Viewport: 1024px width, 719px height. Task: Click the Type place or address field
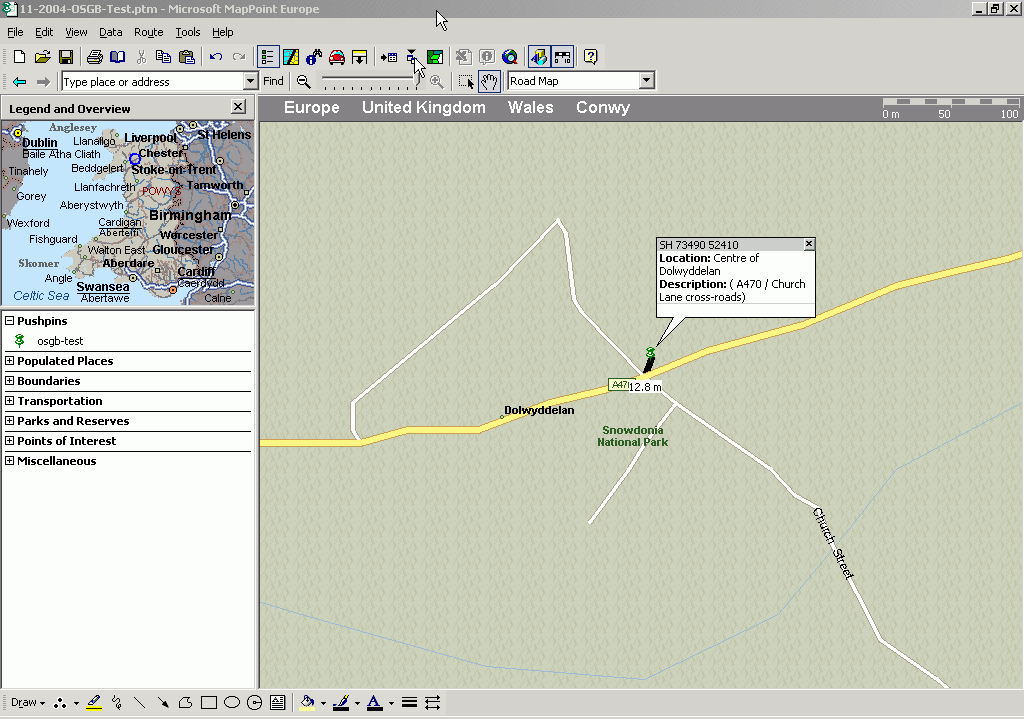150,82
